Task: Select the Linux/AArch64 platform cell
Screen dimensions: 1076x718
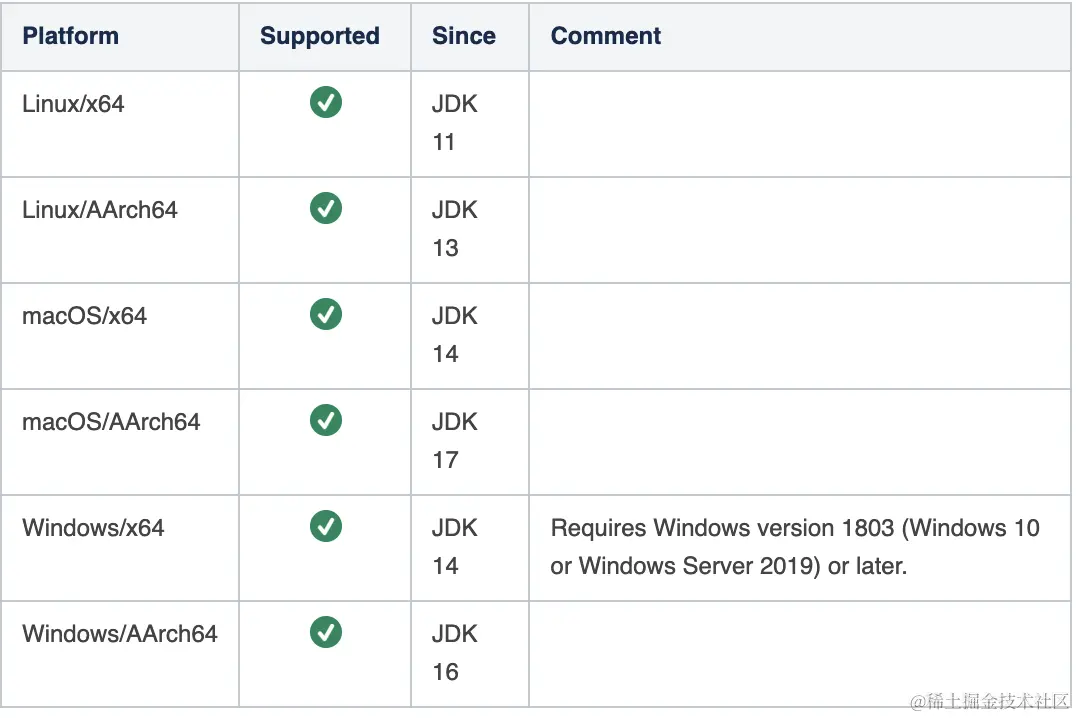Action: point(99,210)
